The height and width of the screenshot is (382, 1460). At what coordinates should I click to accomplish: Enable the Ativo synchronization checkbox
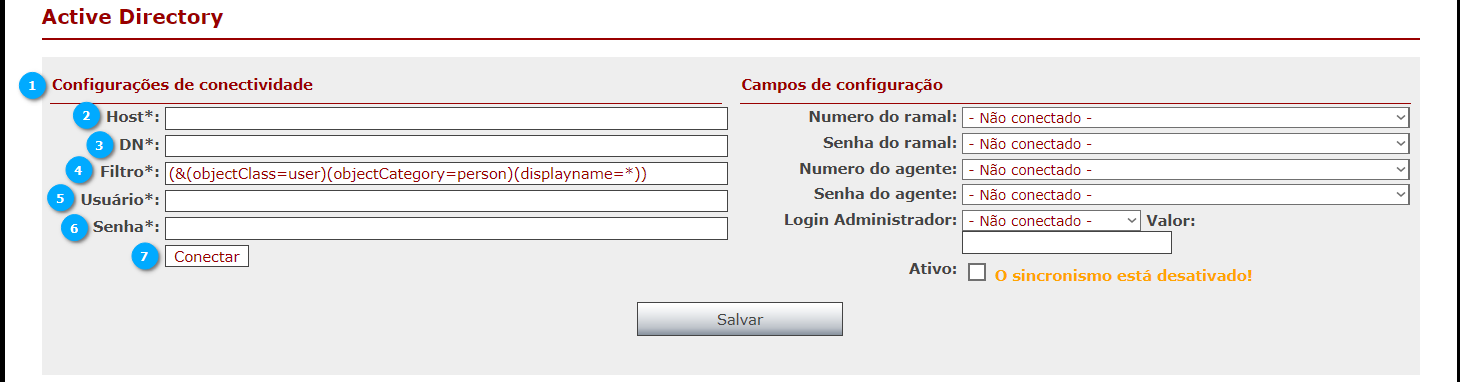click(x=977, y=272)
